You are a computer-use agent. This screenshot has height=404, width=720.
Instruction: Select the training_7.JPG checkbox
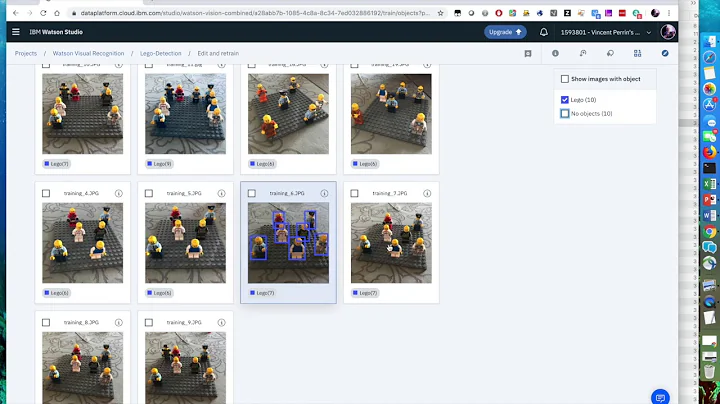tap(354, 193)
